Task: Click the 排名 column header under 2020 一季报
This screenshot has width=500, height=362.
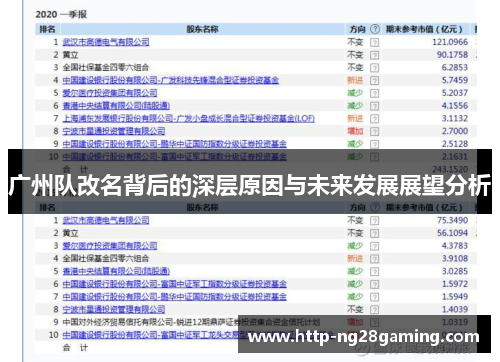Action: click(47, 29)
